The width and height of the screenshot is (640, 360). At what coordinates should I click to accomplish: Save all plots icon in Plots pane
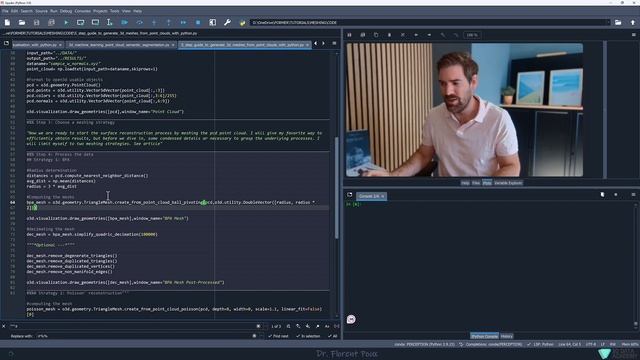click(x=362, y=35)
